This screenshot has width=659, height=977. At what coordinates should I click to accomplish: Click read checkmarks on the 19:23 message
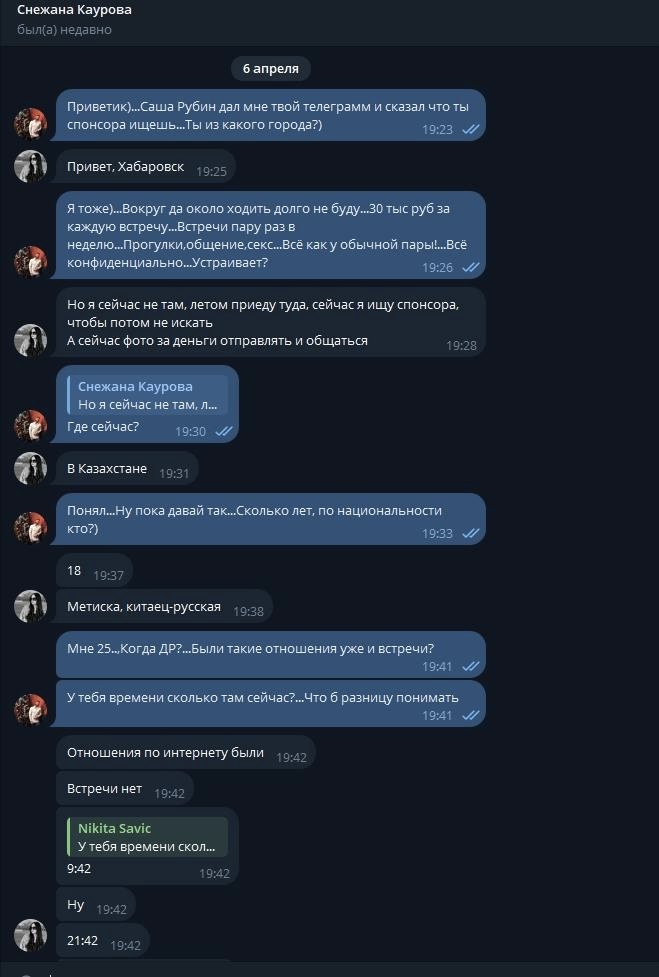tap(470, 130)
